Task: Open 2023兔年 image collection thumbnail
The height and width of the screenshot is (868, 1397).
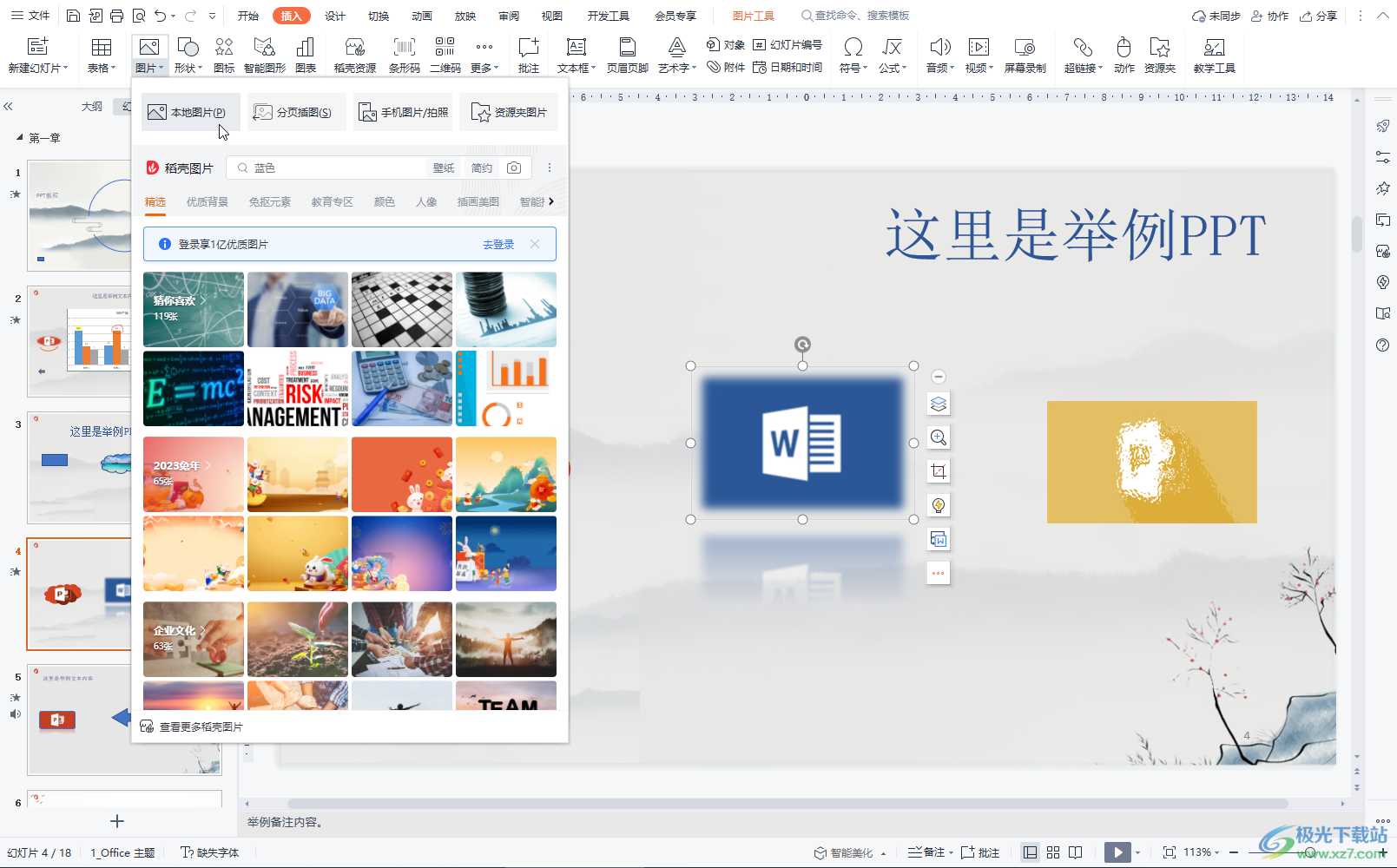Action: tap(194, 475)
